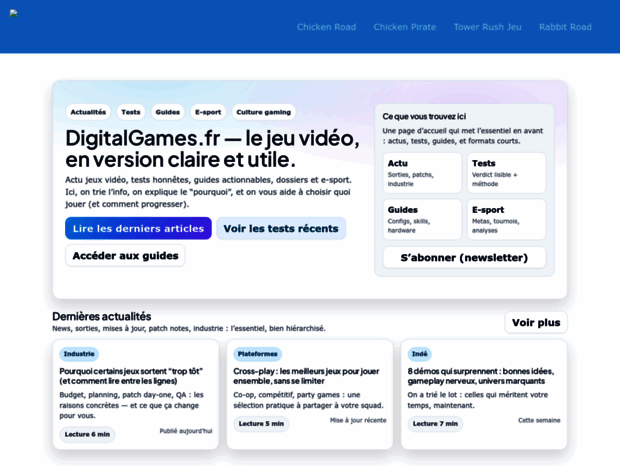Click the Lecture 7 min badge
The height and width of the screenshot is (466, 620).
tap(435, 423)
